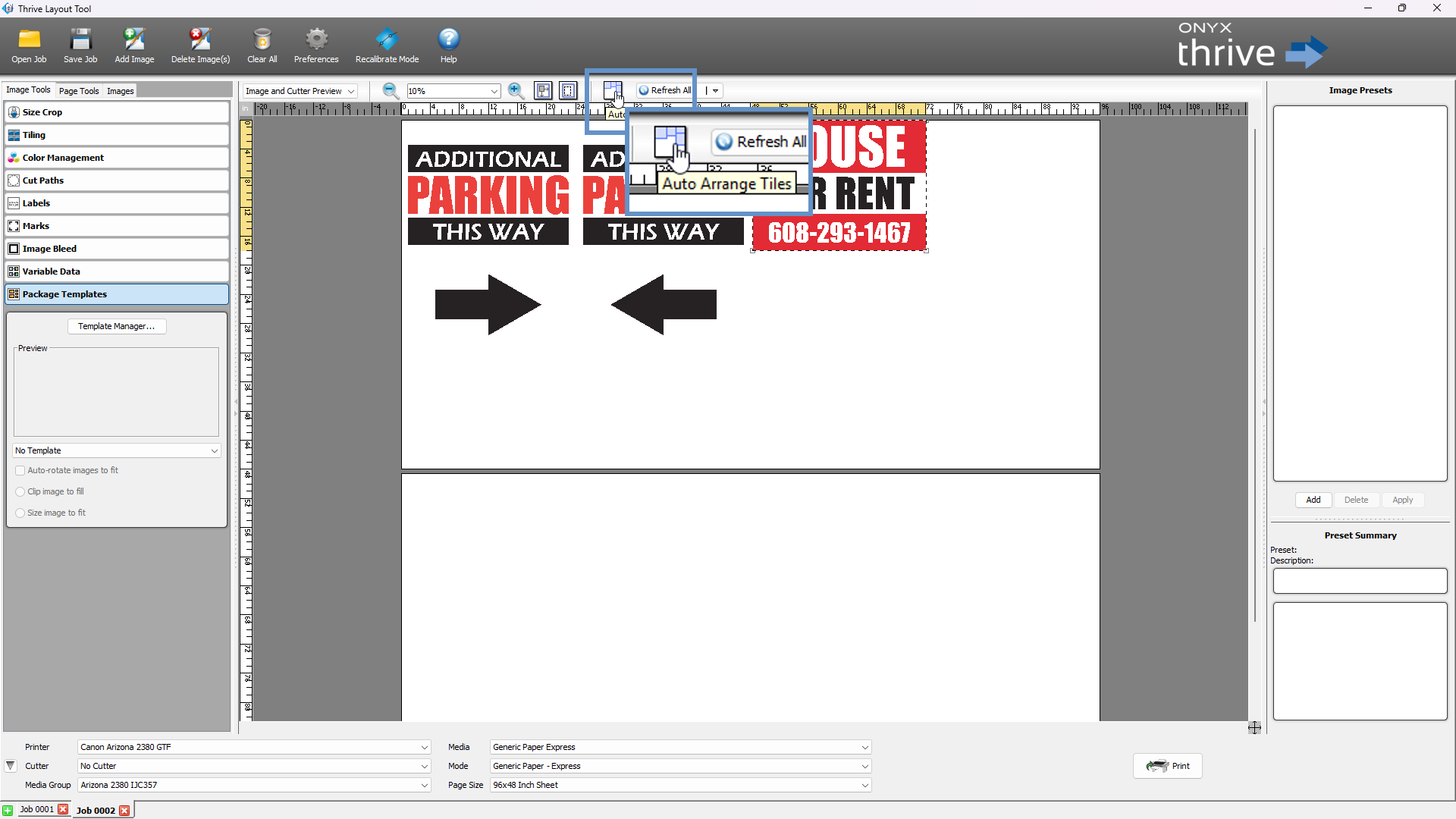Open the Image and Cutter Preview dropdown
The height and width of the screenshot is (819, 1456).
[300, 91]
